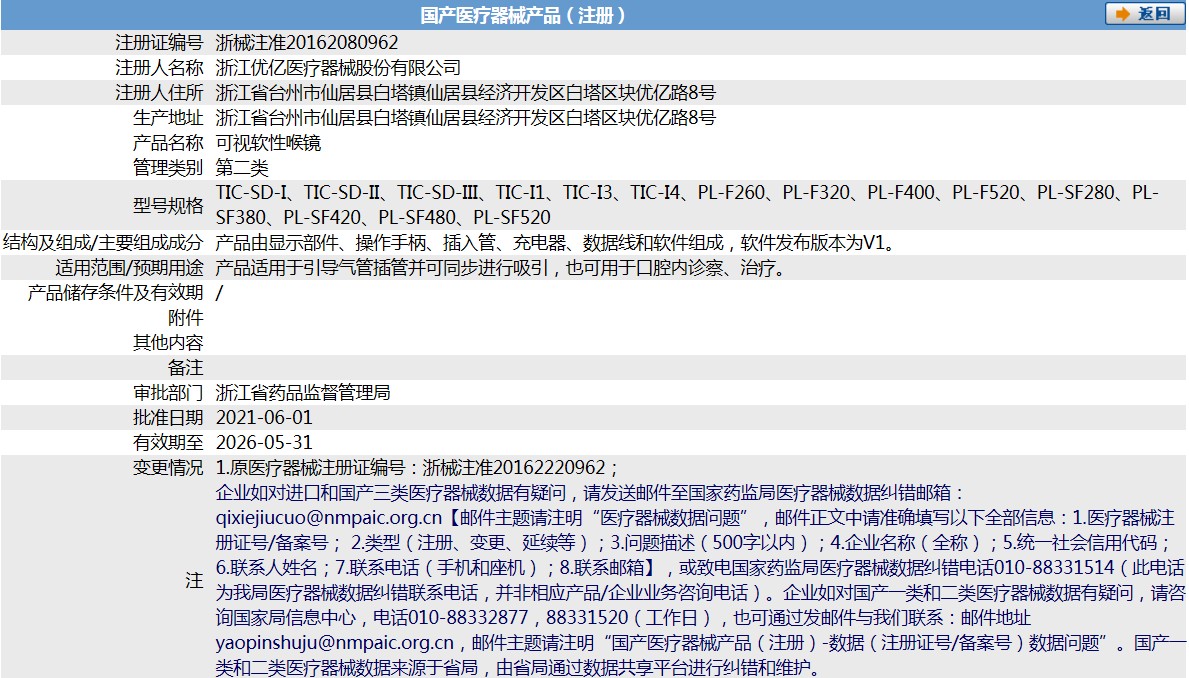Viewport: 1189px width, 678px height.
Task: Click original registration number 浙械注准20162220962
Action: click(x=514, y=468)
